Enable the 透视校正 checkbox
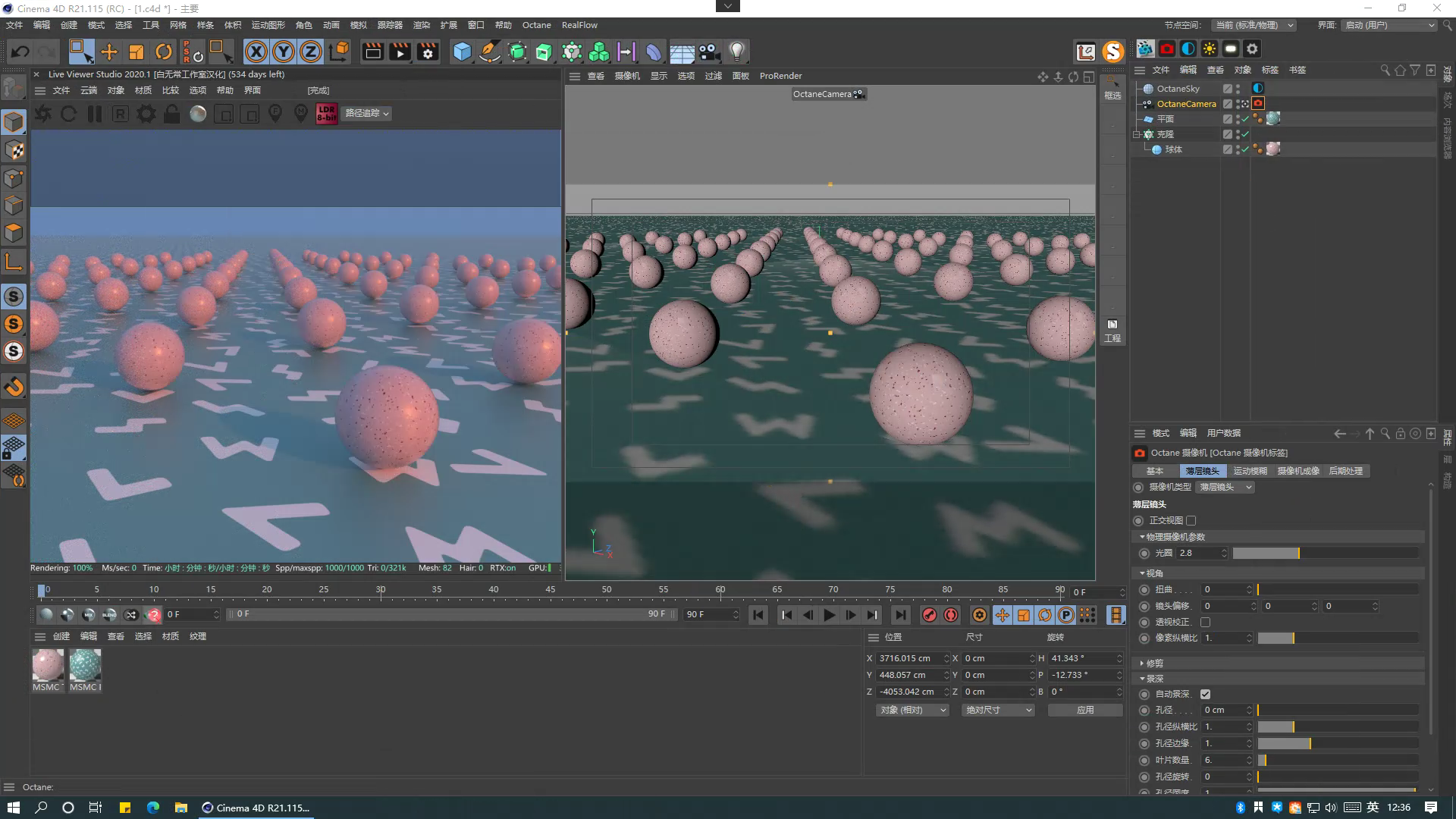This screenshot has width=1456, height=819. coord(1206,622)
